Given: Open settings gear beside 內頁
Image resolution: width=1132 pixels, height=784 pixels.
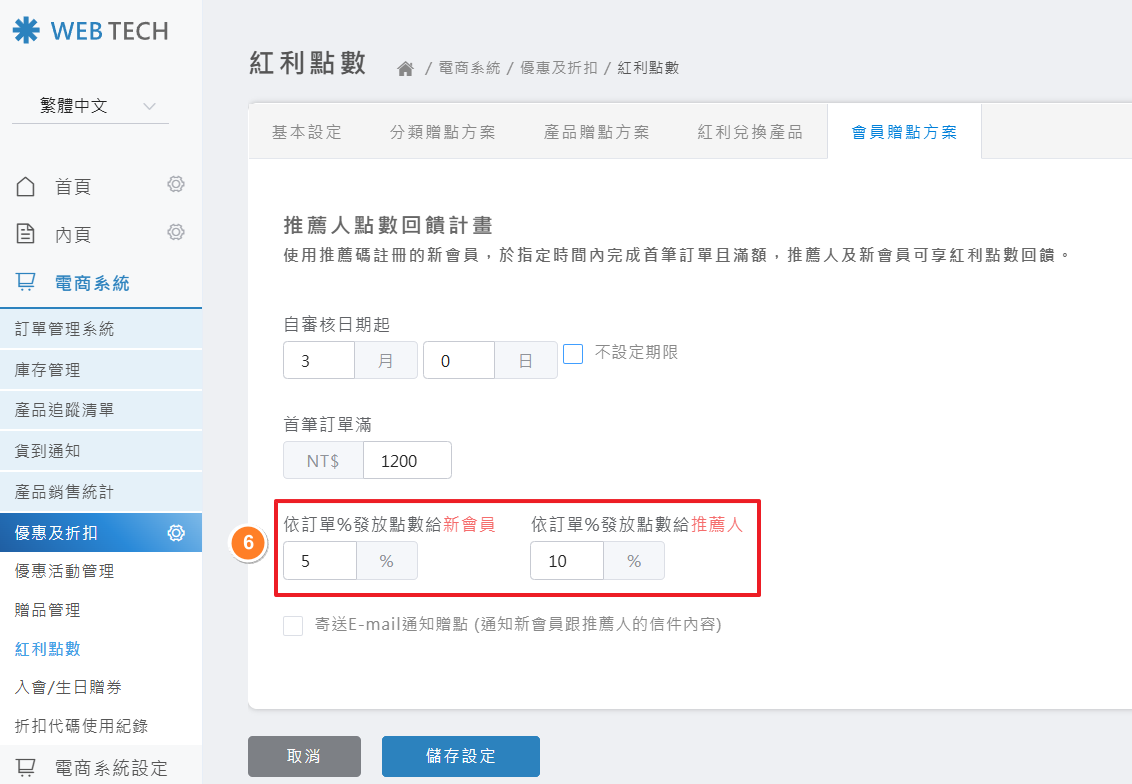Looking at the screenshot, I should coord(176,232).
